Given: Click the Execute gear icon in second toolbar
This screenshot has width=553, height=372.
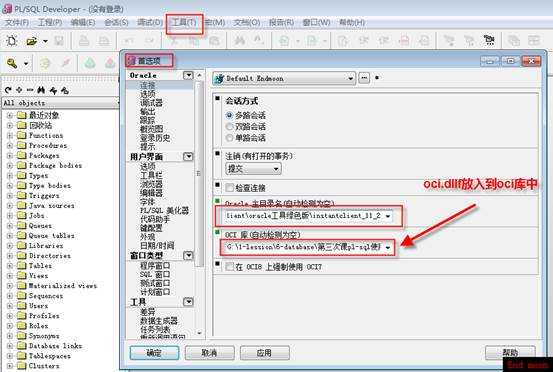Looking at the screenshot, I should 45,64.
